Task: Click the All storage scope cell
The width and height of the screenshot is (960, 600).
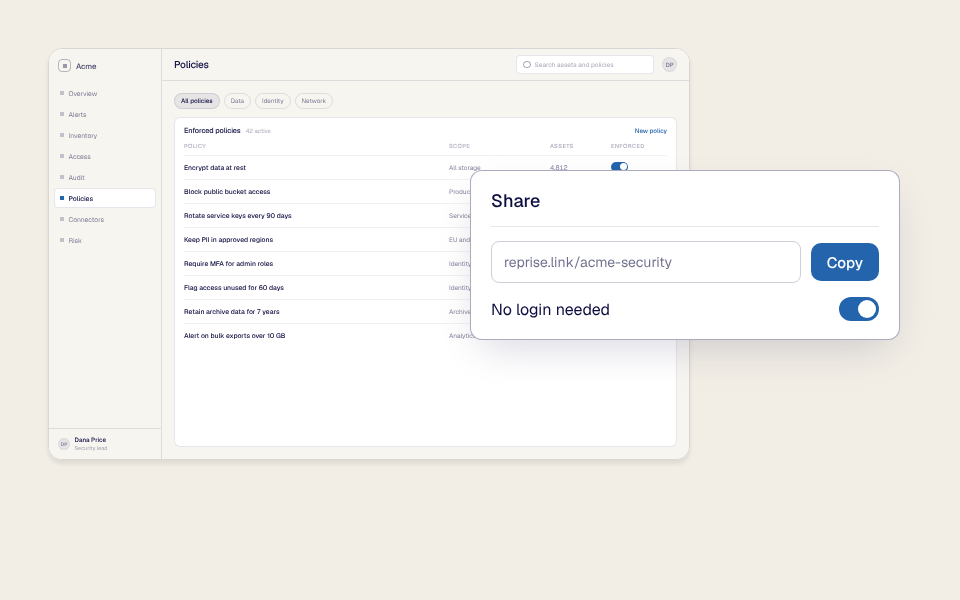Action: pyautogui.click(x=464, y=168)
